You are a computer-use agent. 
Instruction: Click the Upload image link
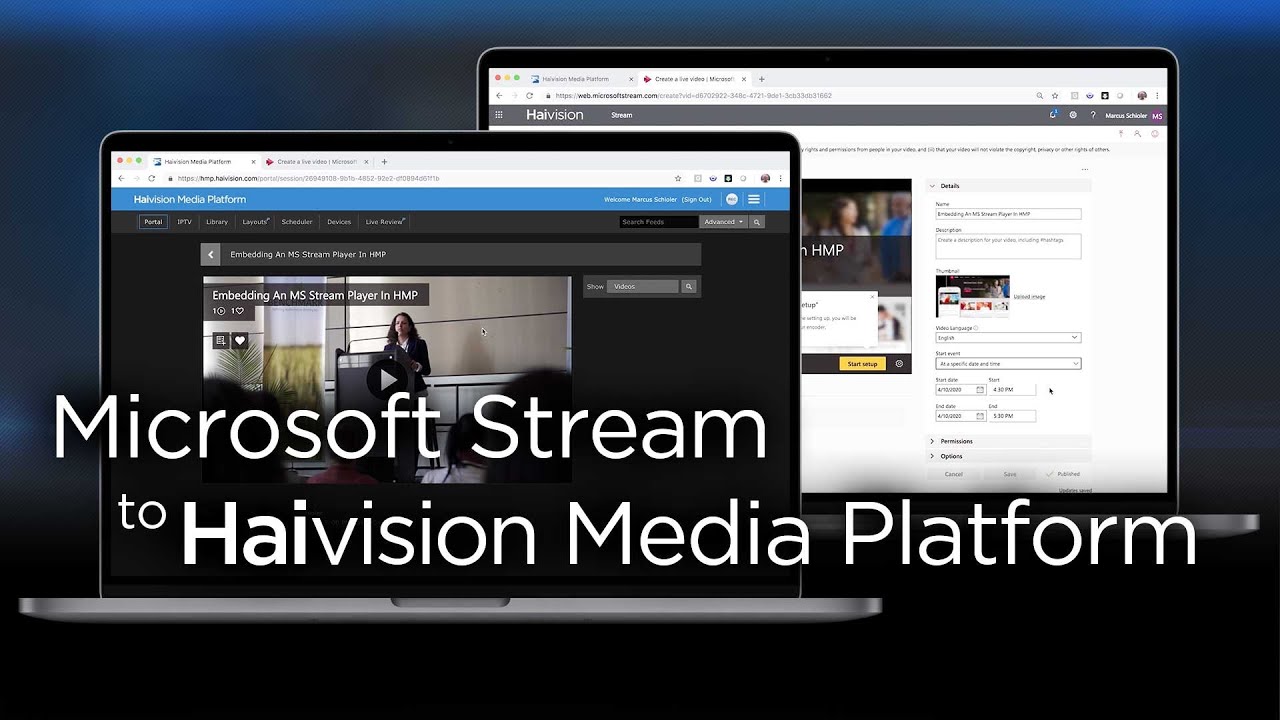(1029, 297)
